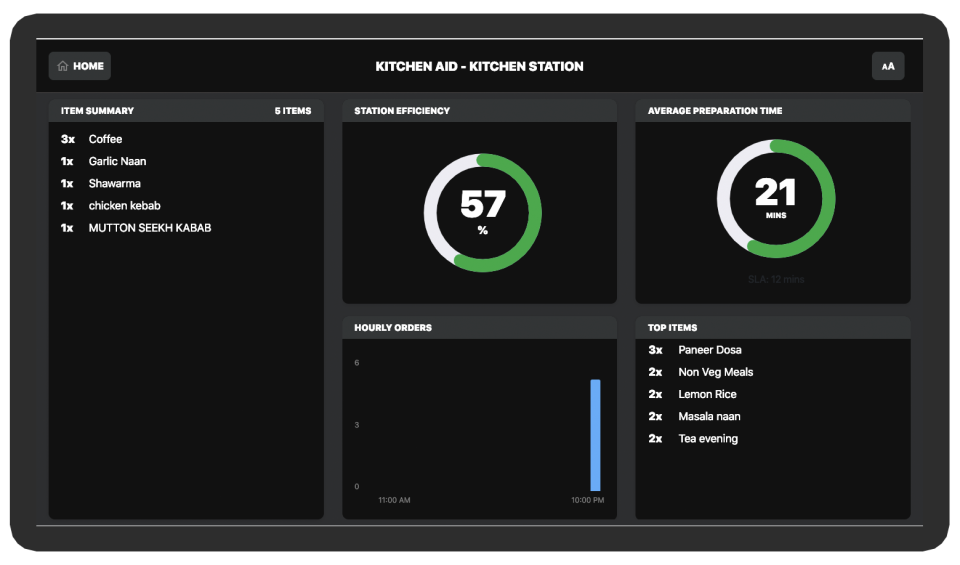The height and width of the screenshot is (565, 960).
Task: Click the STATION EFFICIENCY panel title
Action: [402, 111]
